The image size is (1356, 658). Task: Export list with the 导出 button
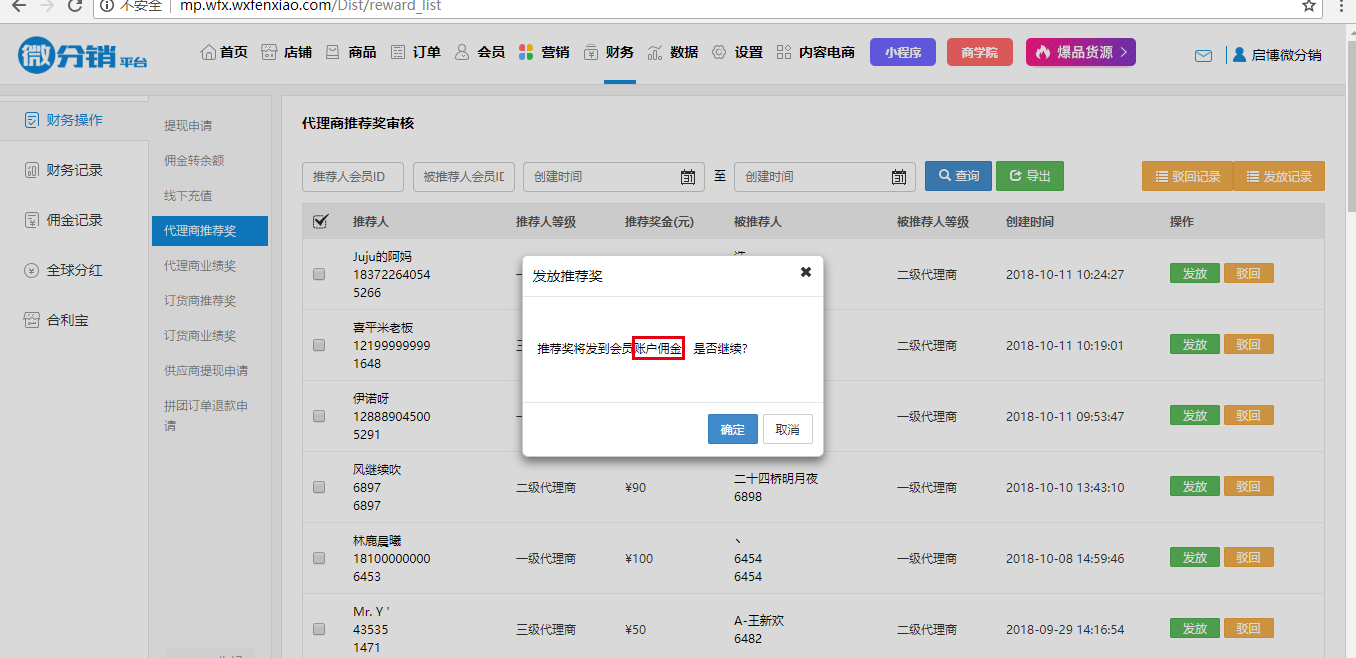tap(1029, 176)
